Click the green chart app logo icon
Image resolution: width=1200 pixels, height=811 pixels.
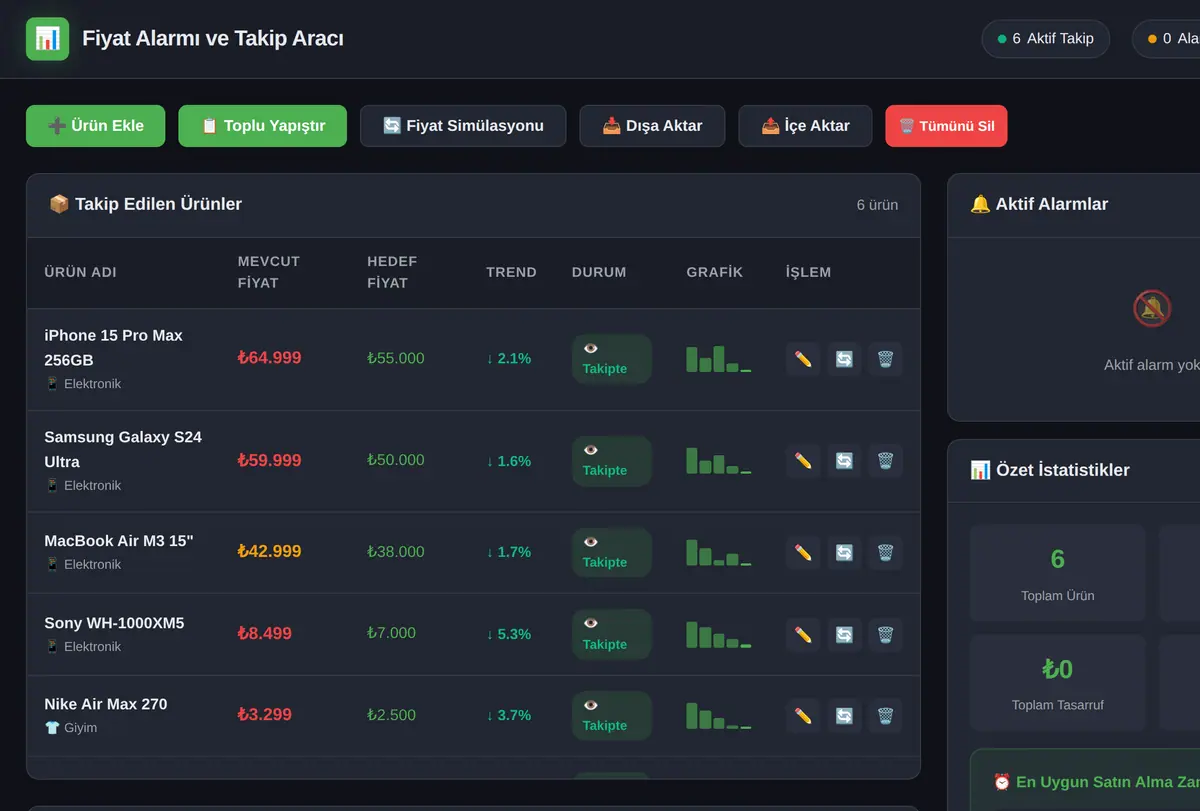coord(47,38)
